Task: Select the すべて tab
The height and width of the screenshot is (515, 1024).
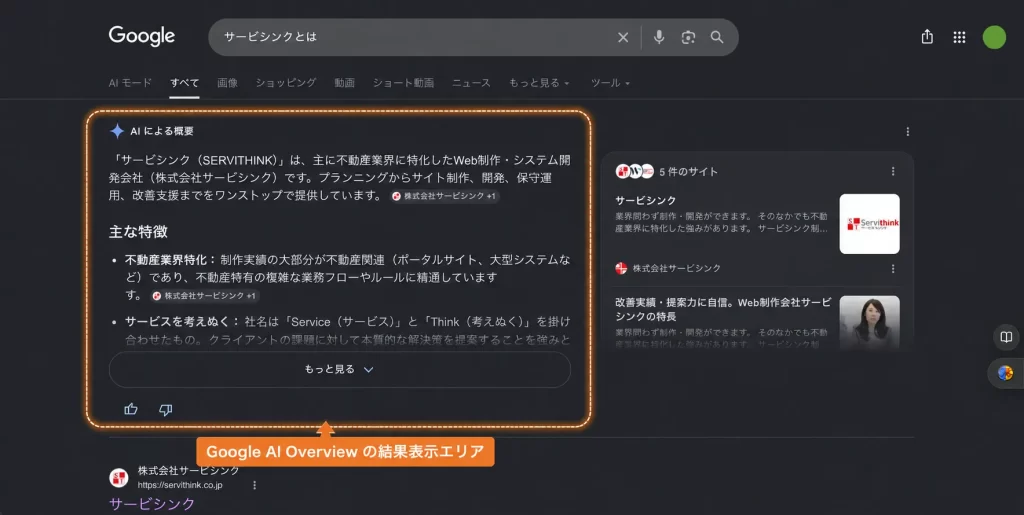Action: (x=184, y=83)
